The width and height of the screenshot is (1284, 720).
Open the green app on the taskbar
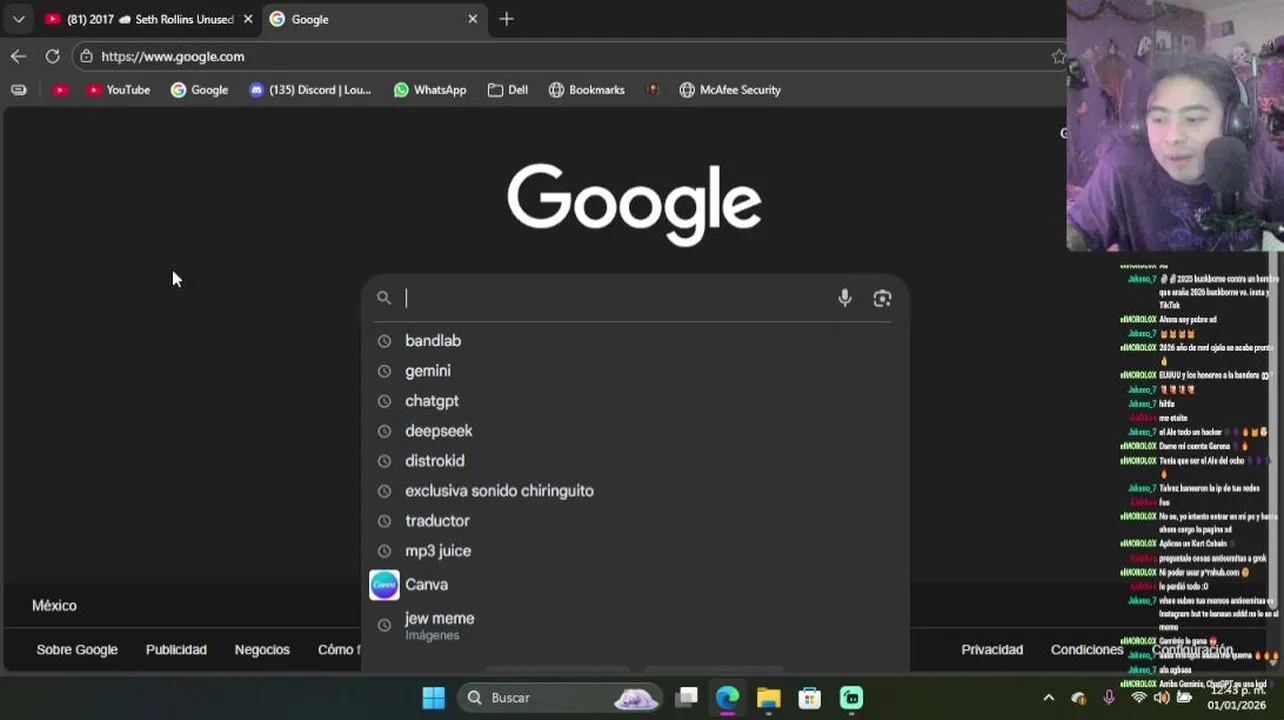point(851,698)
